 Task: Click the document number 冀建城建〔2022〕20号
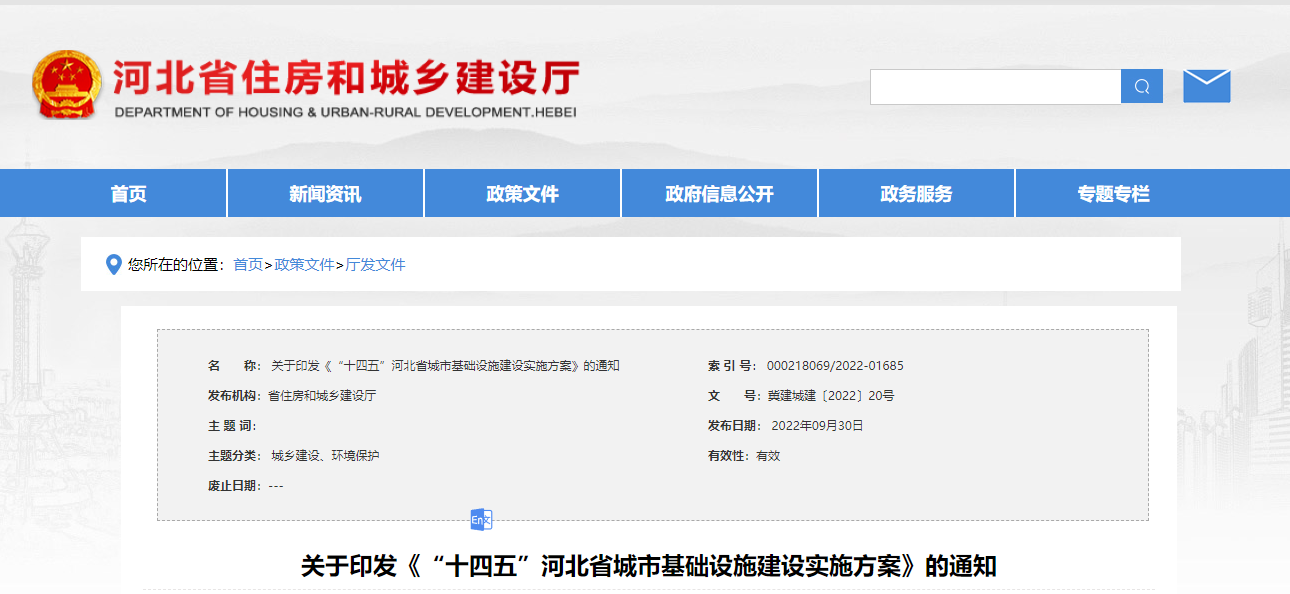click(830, 396)
